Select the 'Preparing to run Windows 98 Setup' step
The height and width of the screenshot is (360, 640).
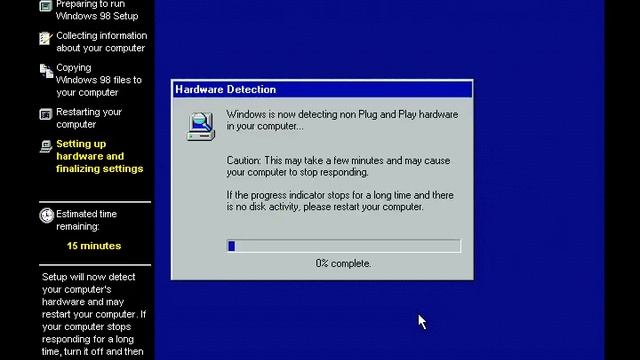[97, 10]
